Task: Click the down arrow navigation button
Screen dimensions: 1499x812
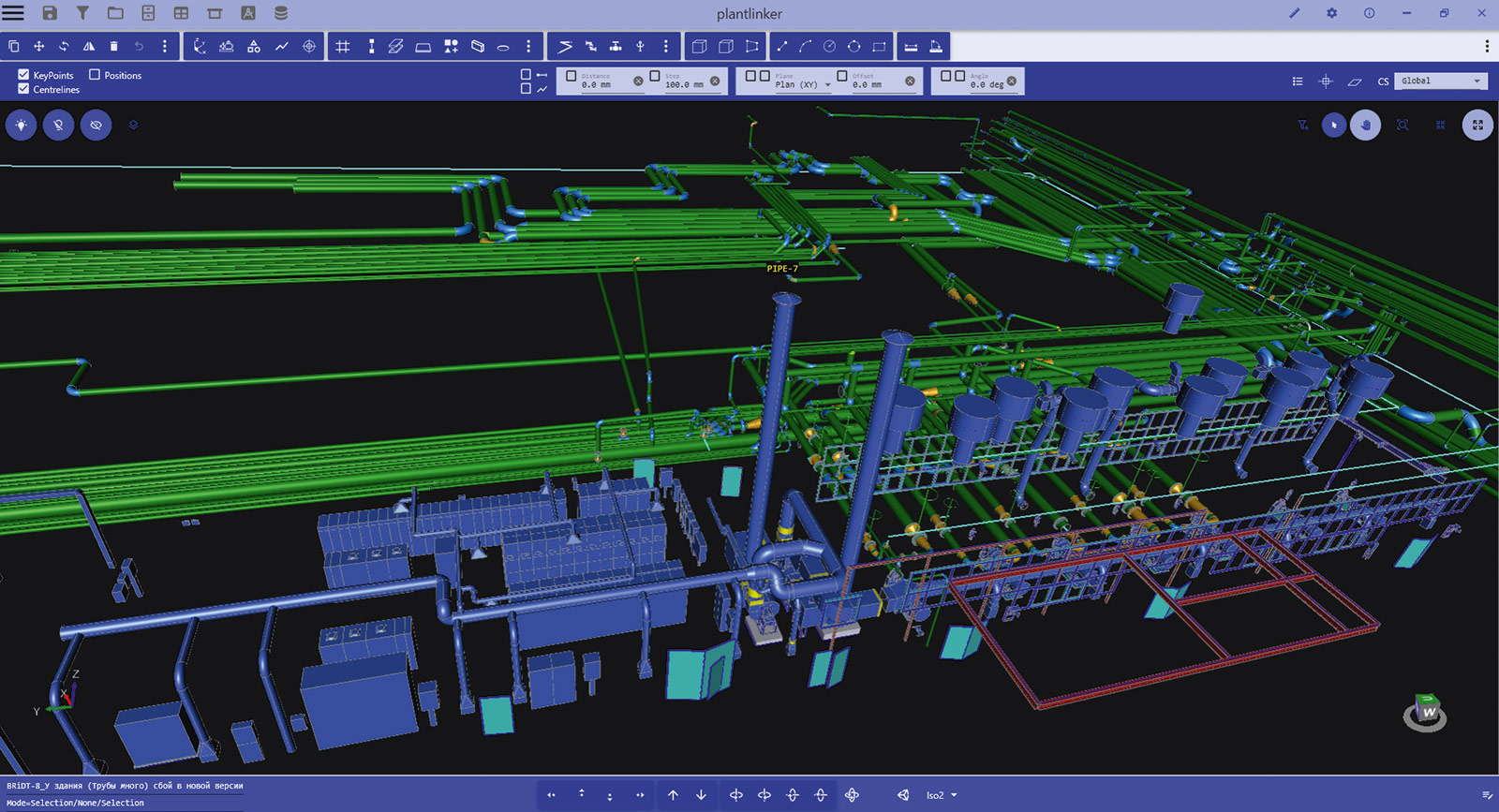Action: click(x=701, y=795)
